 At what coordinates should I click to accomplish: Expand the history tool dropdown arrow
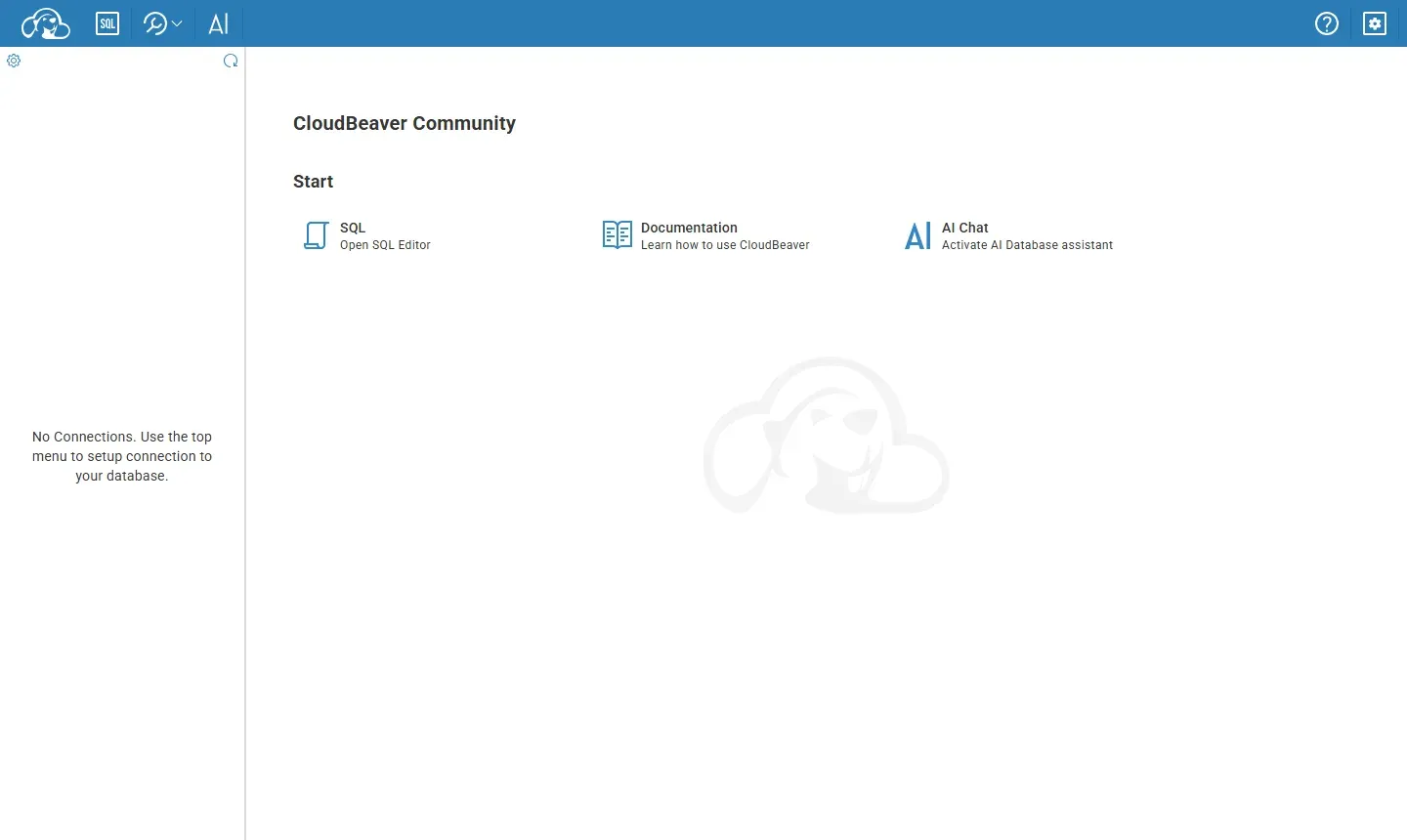[177, 23]
